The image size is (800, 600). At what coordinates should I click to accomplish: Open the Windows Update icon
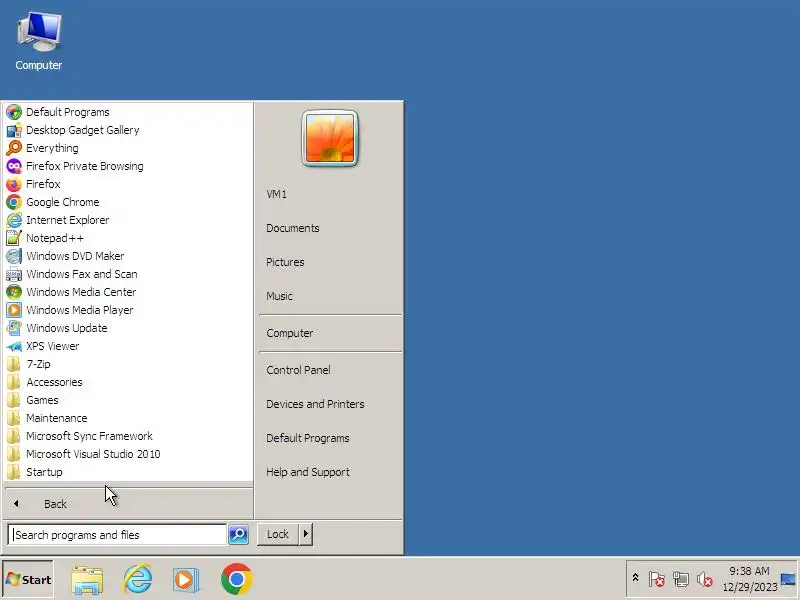pos(14,328)
